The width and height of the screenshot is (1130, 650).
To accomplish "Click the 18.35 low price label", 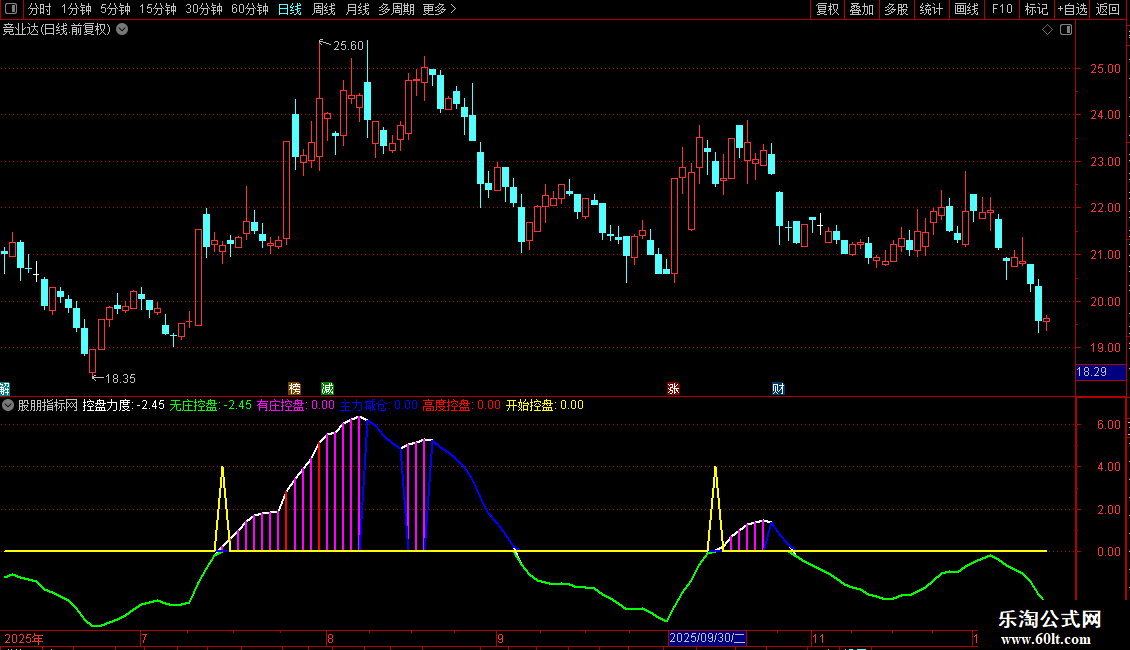I will (x=120, y=378).
